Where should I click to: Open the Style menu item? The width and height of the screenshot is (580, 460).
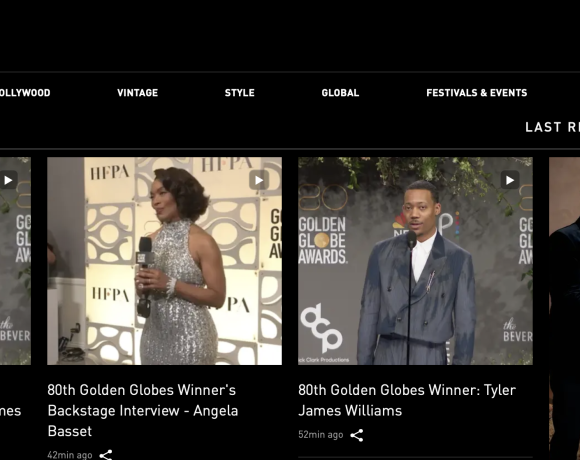(x=240, y=93)
